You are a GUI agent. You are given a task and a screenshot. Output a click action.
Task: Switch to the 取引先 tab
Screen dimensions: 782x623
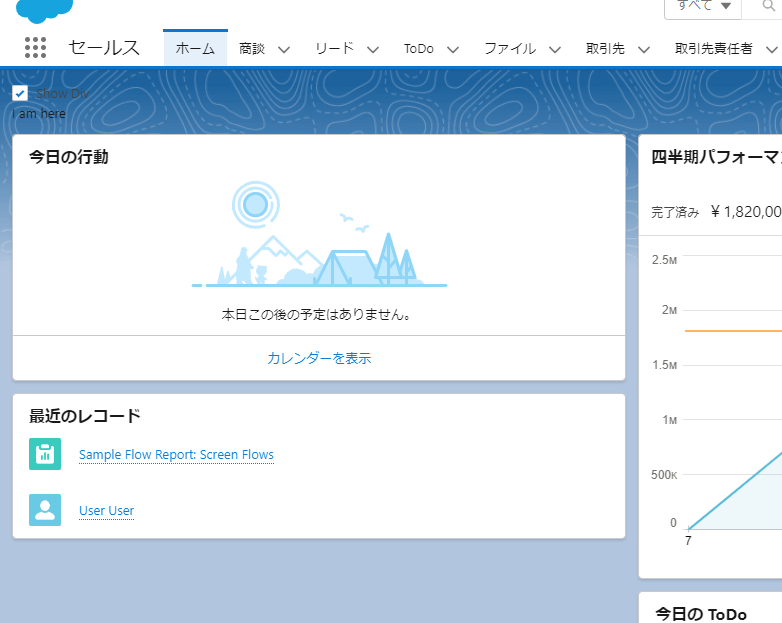pyautogui.click(x=605, y=48)
